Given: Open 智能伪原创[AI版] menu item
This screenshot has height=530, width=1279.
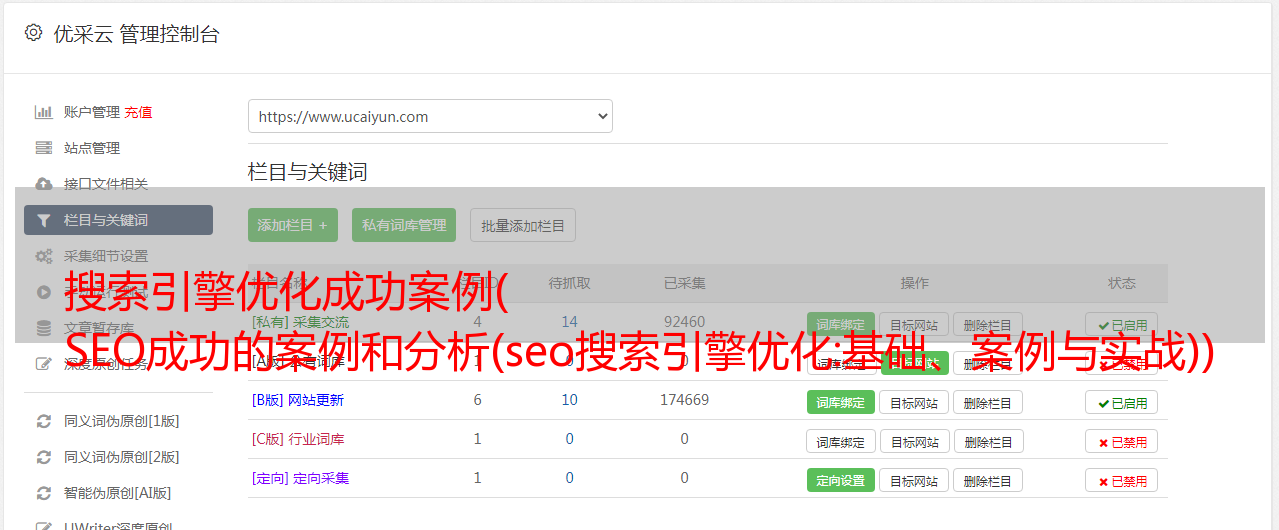Looking at the screenshot, I should point(118,493).
